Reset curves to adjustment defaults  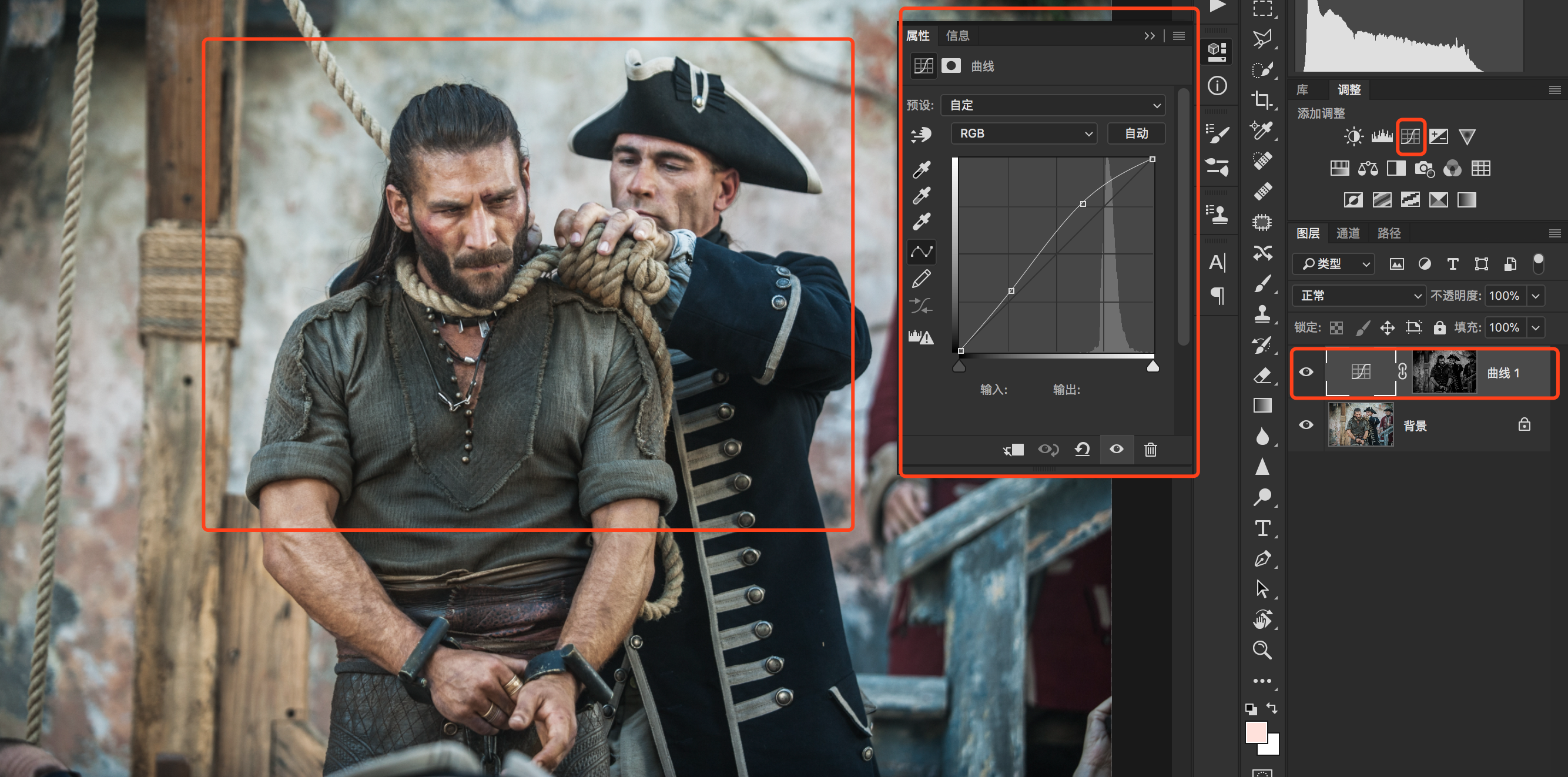[1081, 450]
